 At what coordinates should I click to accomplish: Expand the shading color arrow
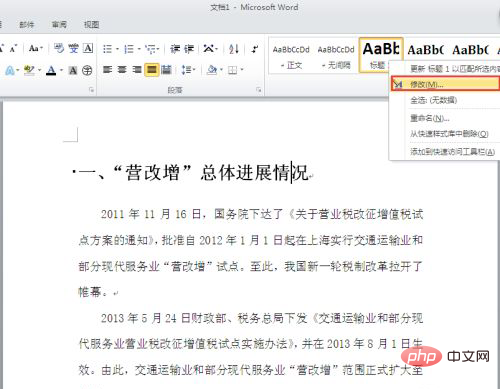221,70
